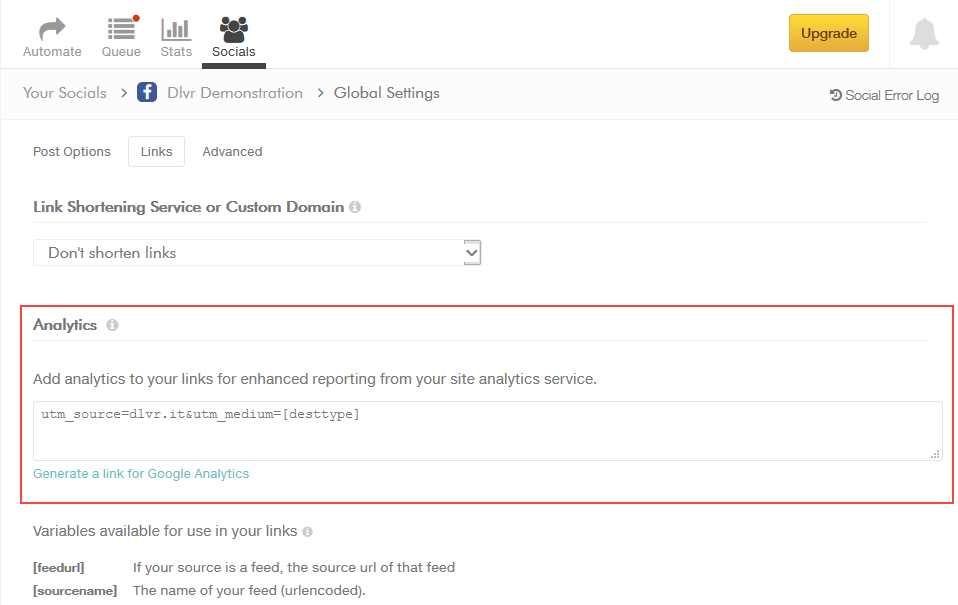Click the Link Shortening Service info icon
This screenshot has width=958, height=605.
(x=355, y=206)
